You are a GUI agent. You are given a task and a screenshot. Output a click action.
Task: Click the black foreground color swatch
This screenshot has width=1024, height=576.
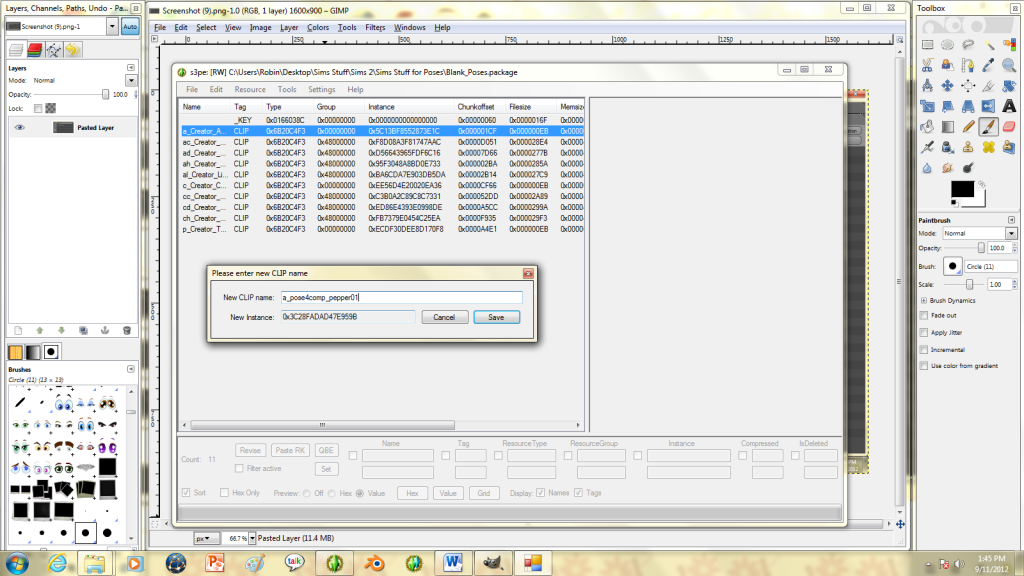962,189
